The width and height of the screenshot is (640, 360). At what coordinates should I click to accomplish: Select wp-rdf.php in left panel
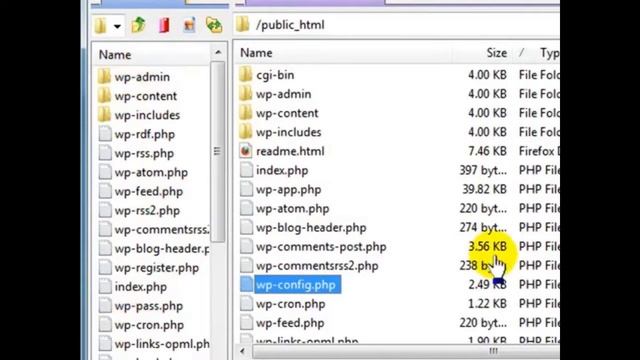(144, 134)
